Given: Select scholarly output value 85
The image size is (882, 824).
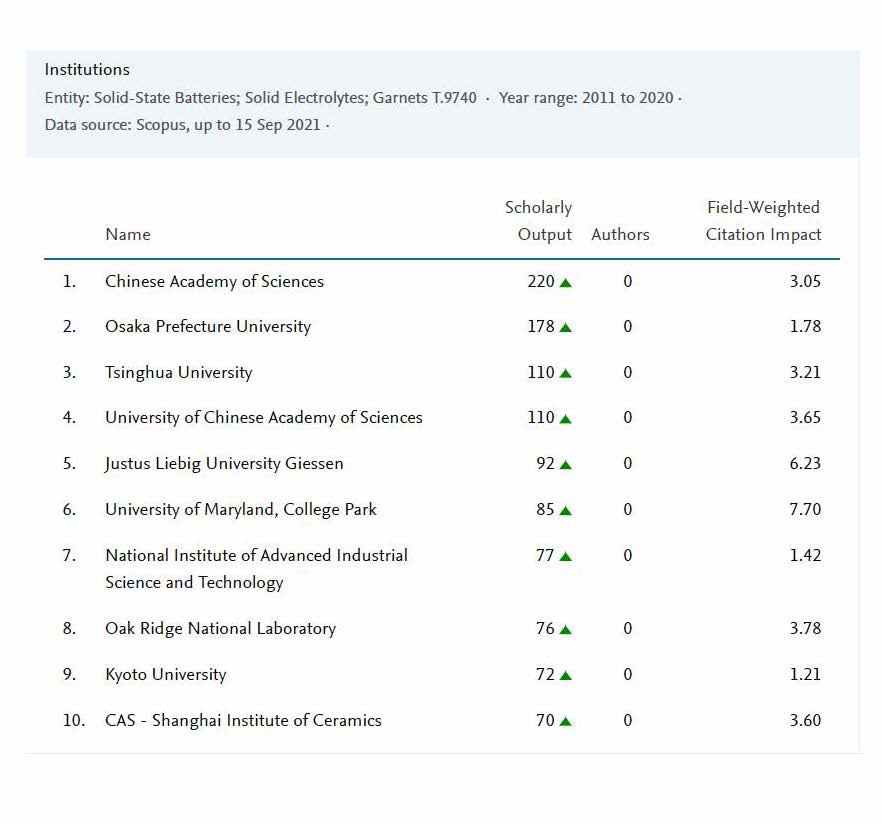Looking at the screenshot, I should click(x=546, y=510).
